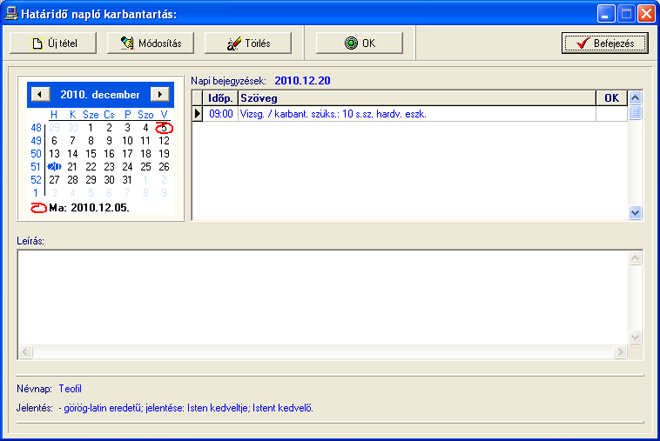Click the OK column header
Viewport: 660px width, 441px height.
pyautogui.click(x=612, y=98)
